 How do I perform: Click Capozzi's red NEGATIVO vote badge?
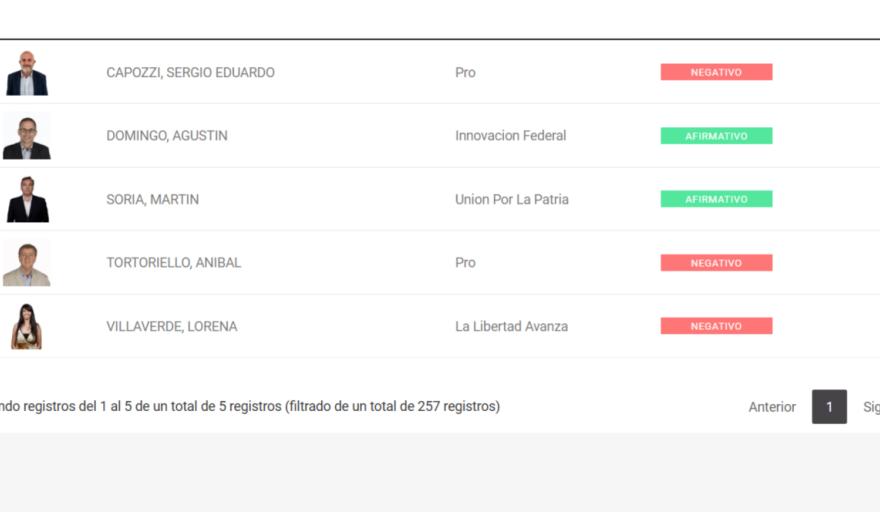pos(716,72)
